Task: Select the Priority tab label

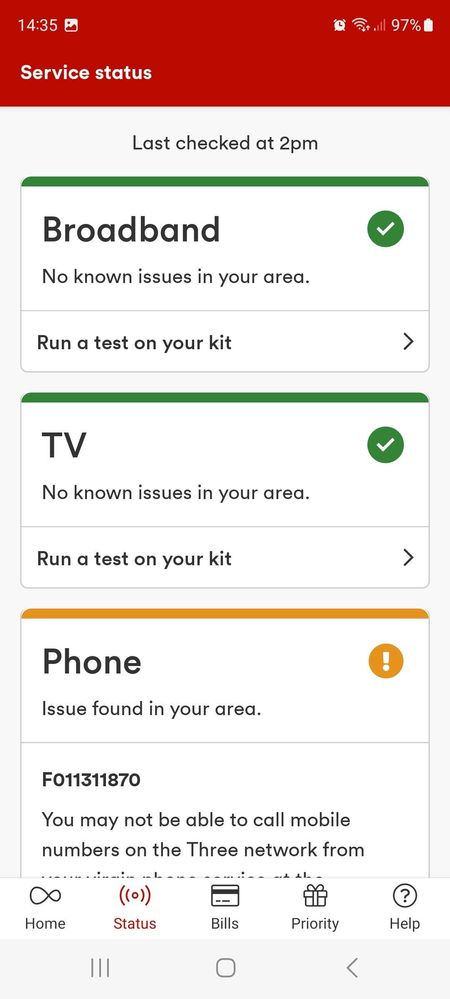Action: pyautogui.click(x=315, y=924)
